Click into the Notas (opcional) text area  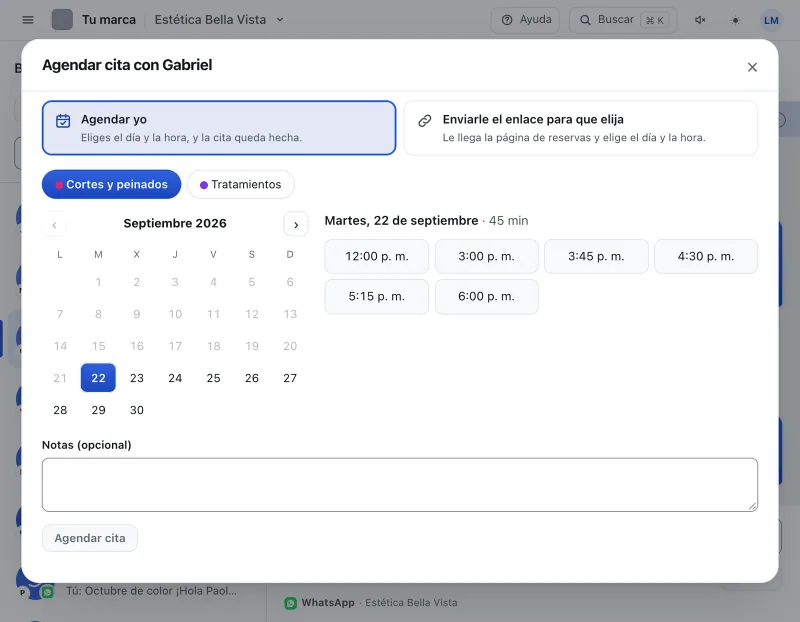point(399,485)
